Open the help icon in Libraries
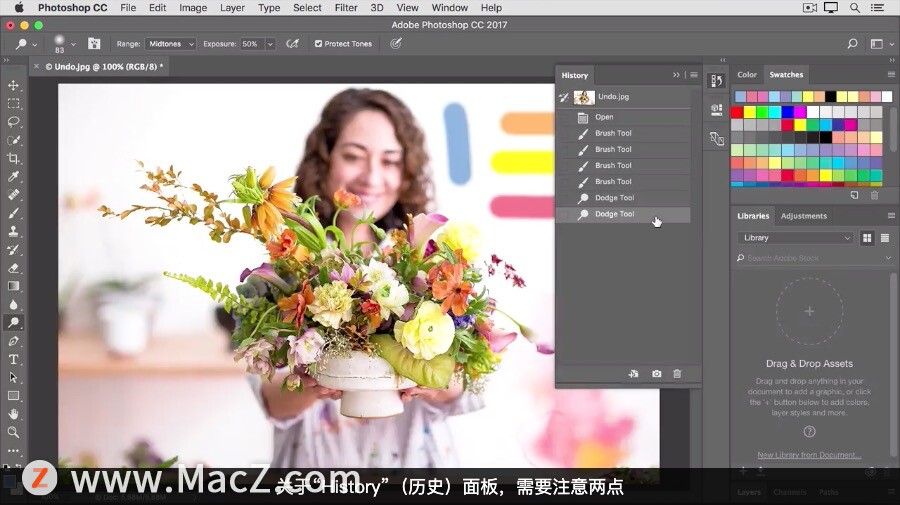900x505 pixels. [809, 432]
